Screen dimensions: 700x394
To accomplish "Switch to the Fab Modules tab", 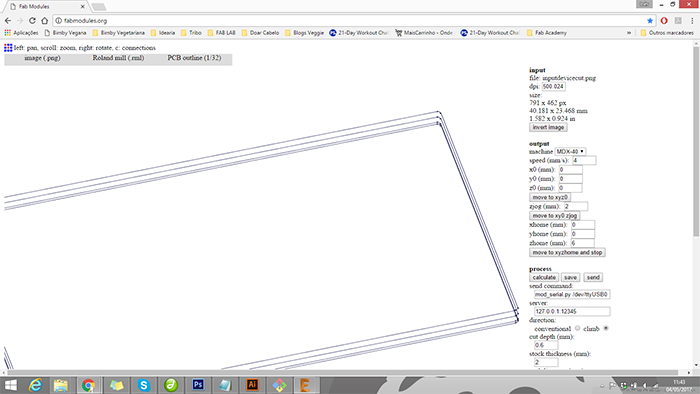I will click(x=47, y=7).
